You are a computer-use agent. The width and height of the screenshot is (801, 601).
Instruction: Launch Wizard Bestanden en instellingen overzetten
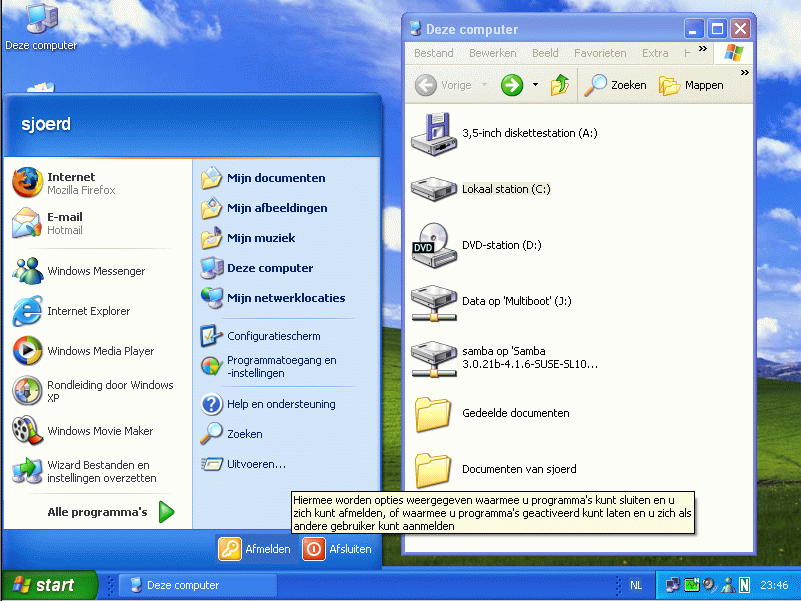(84, 471)
